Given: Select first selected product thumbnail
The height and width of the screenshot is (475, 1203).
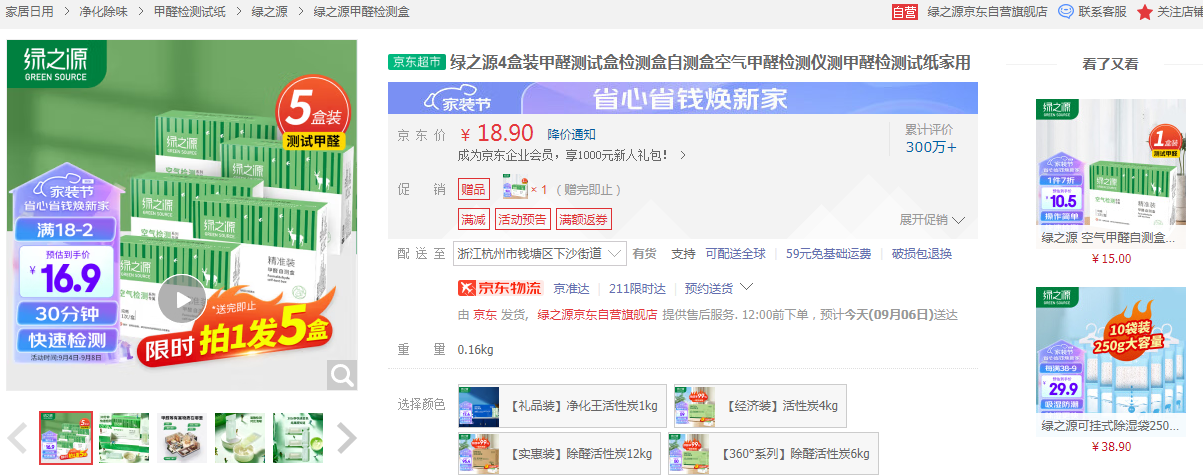Looking at the screenshot, I should (x=66, y=438).
